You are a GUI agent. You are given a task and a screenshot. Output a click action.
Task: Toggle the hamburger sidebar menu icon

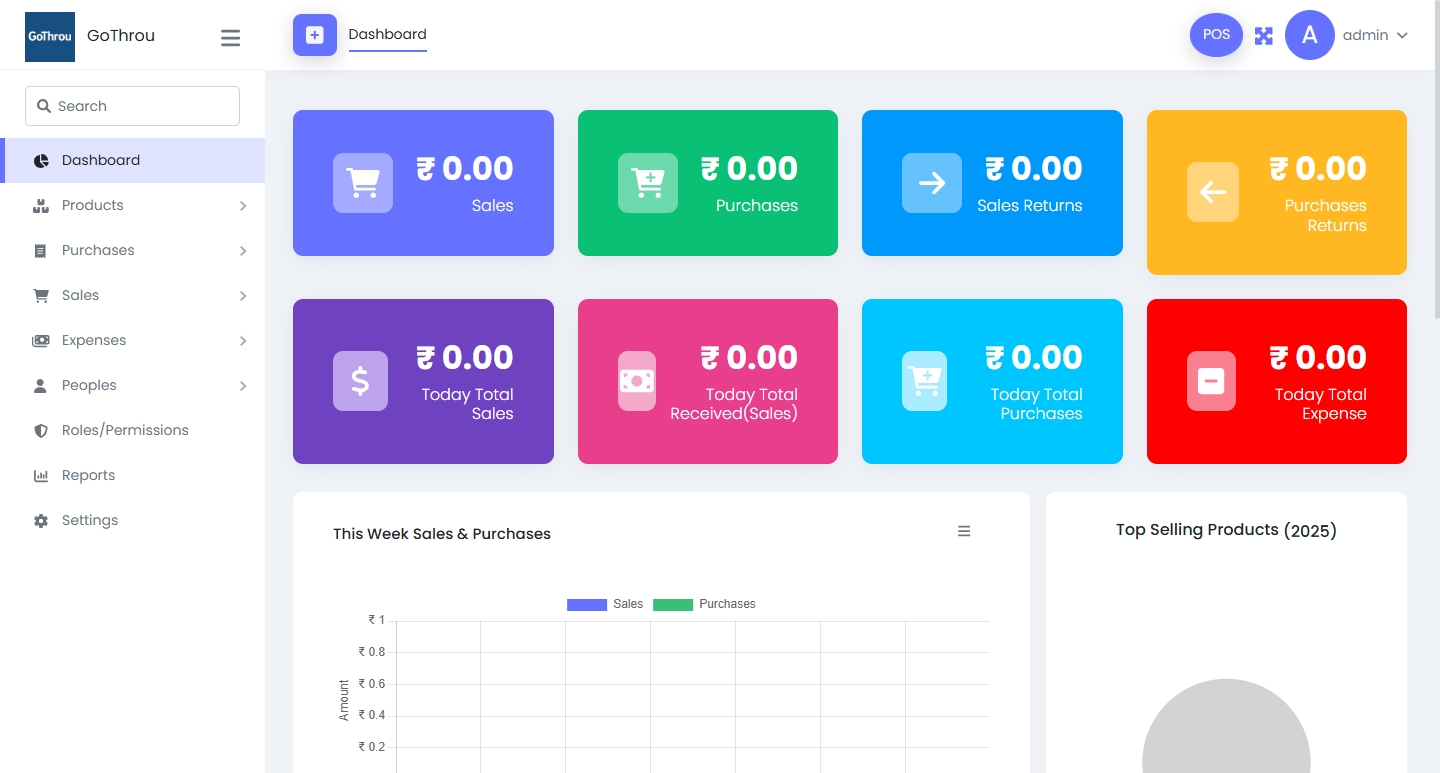click(x=230, y=38)
